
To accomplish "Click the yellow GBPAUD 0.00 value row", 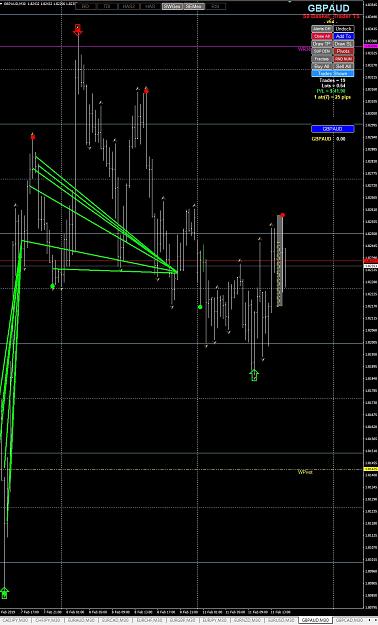I will (329, 139).
